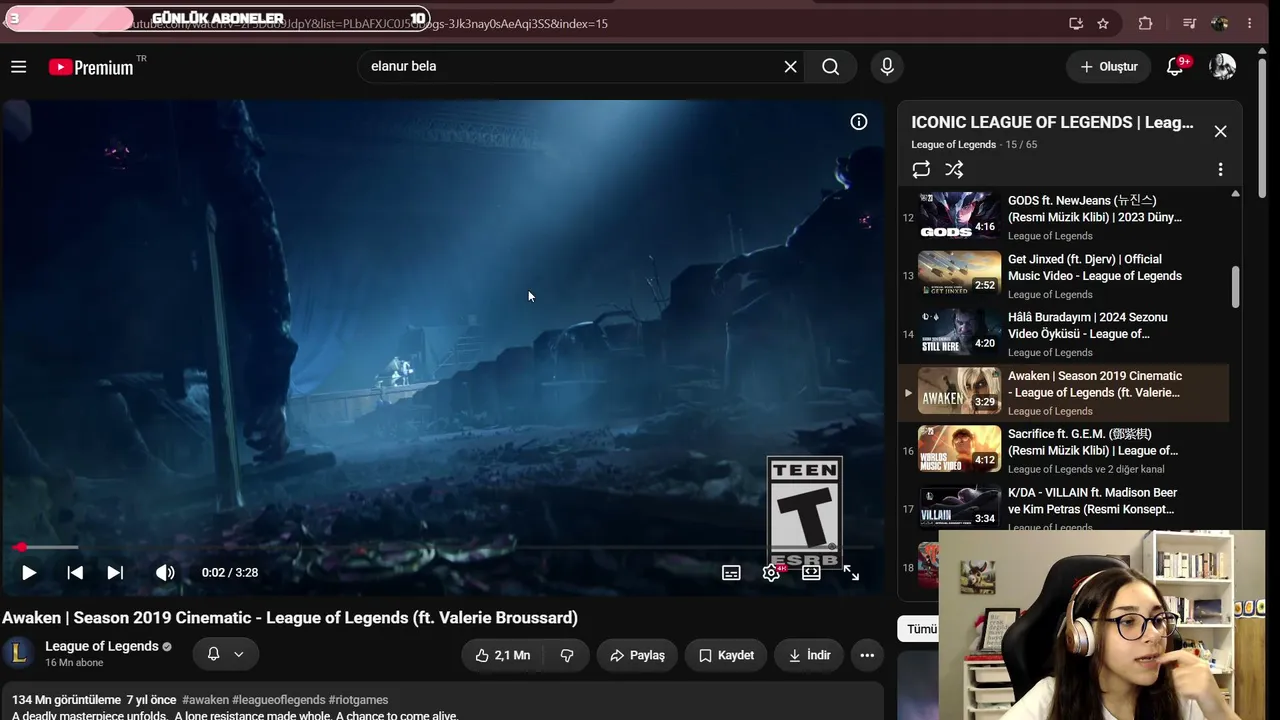1280x720 pixels.
Task: Mute the video volume
Action: click(x=165, y=573)
